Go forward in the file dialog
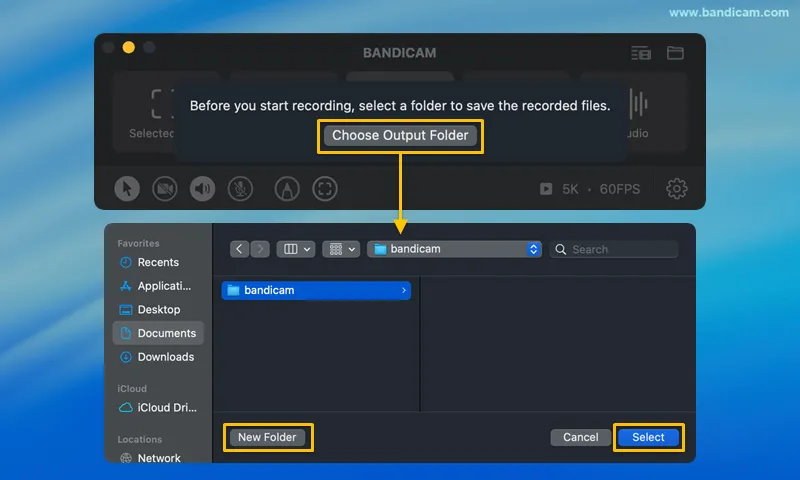The image size is (800, 480). coord(260,249)
